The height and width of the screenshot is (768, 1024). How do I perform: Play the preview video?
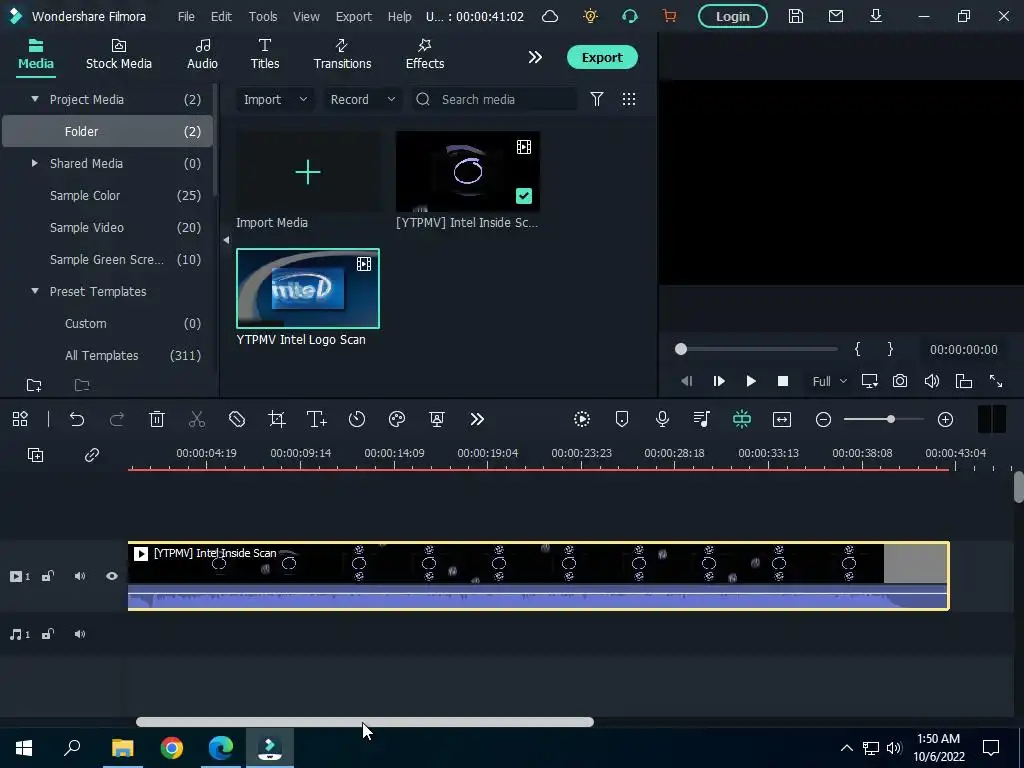coord(750,381)
